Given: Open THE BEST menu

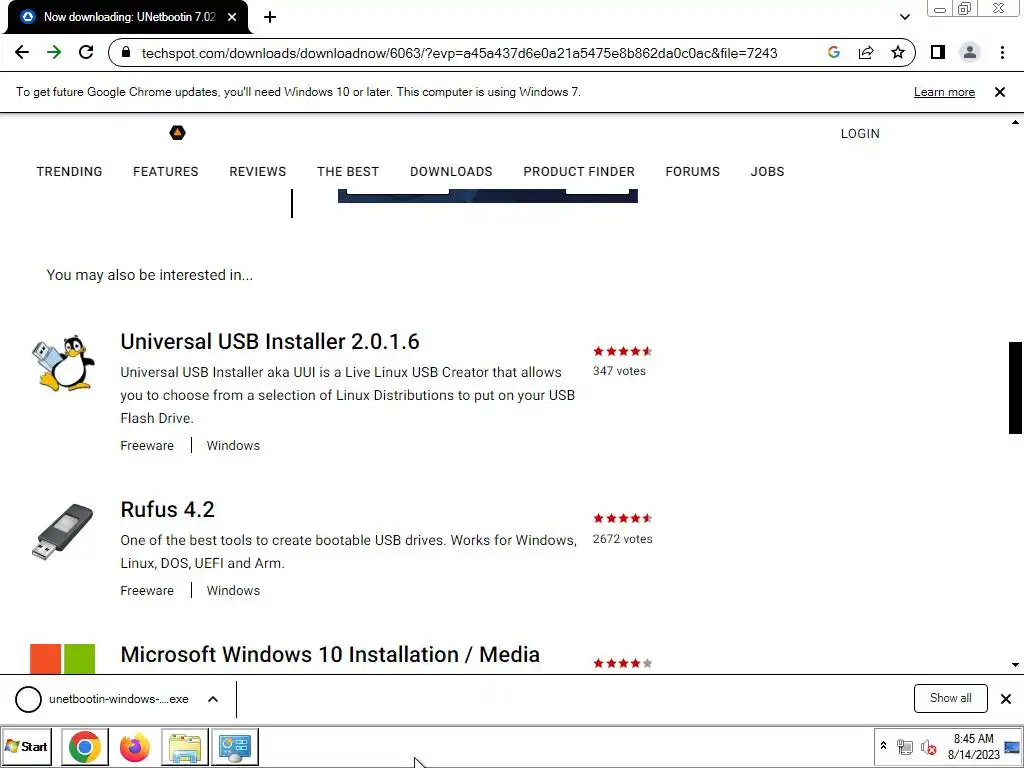Looking at the screenshot, I should [348, 172].
